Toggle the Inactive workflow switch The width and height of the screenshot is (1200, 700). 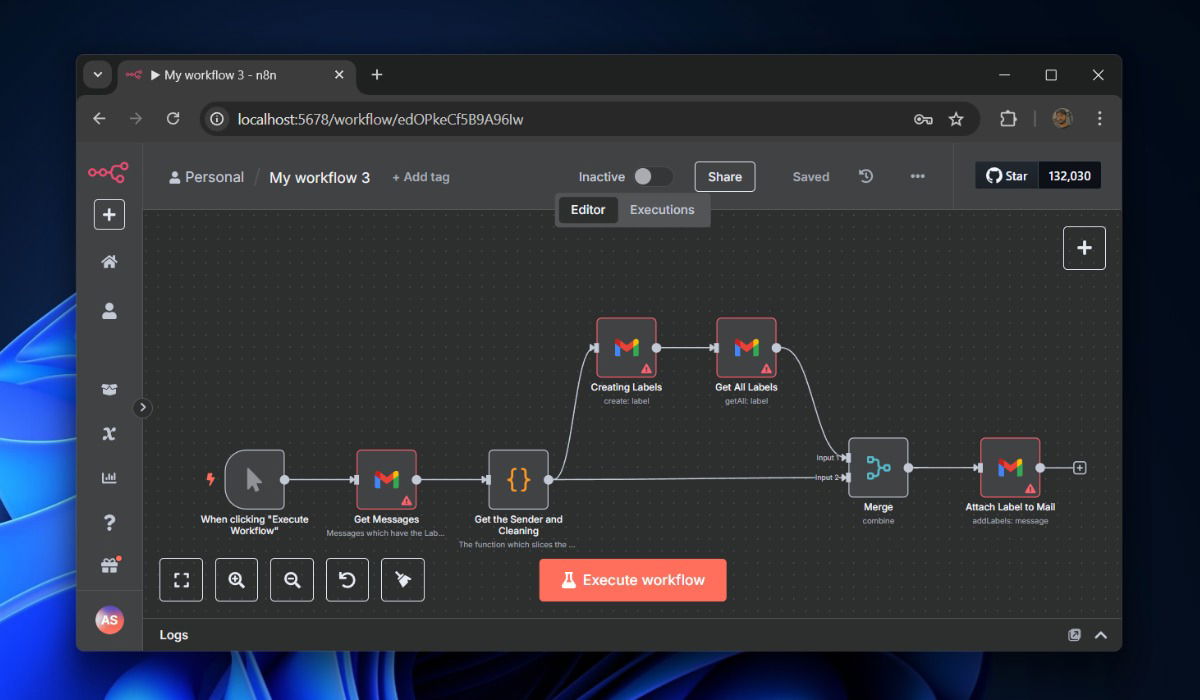point(652,176)
